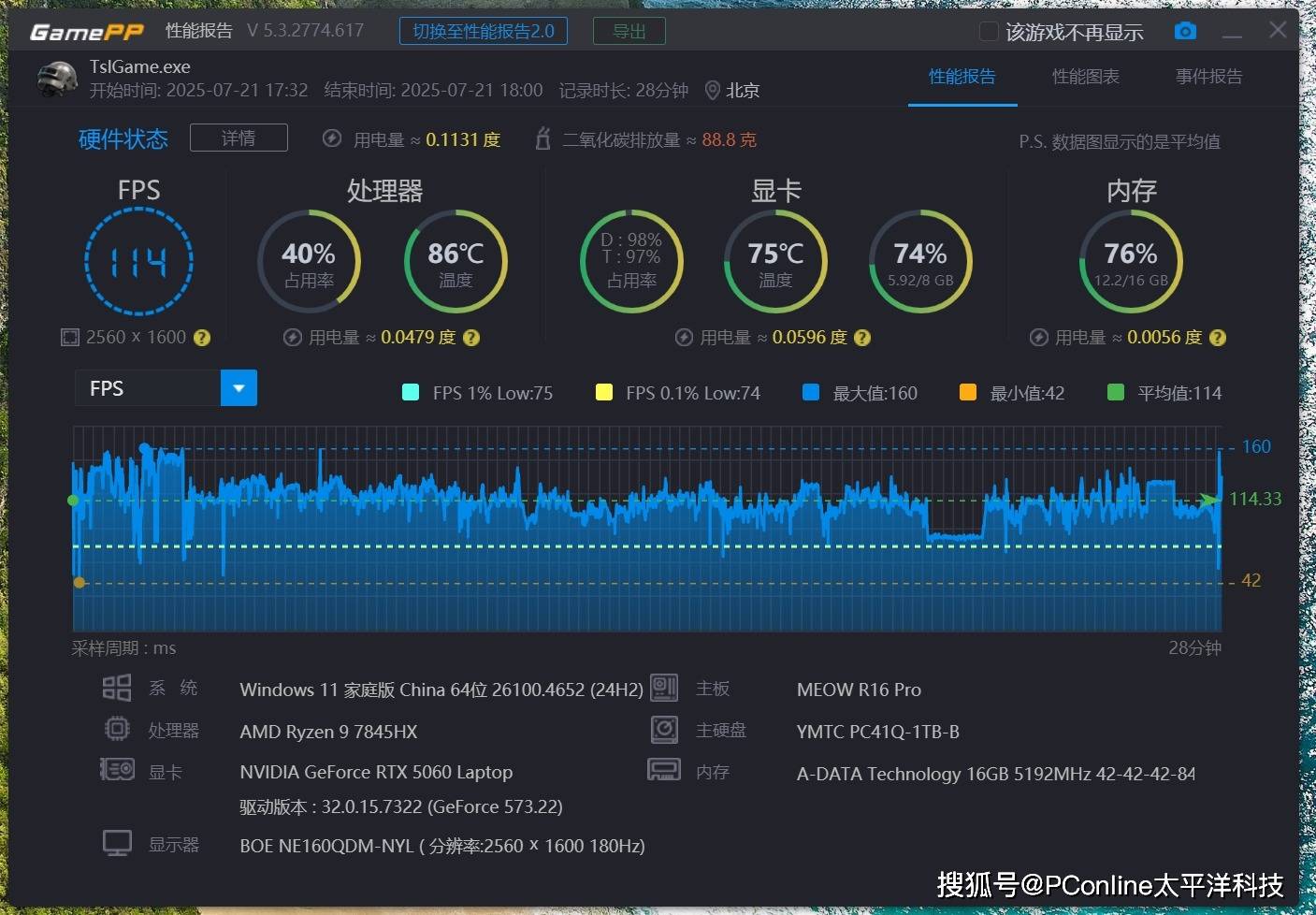Click the camera screenshot icon
The image size is (1316, 915).
[x=1185, y=32]
